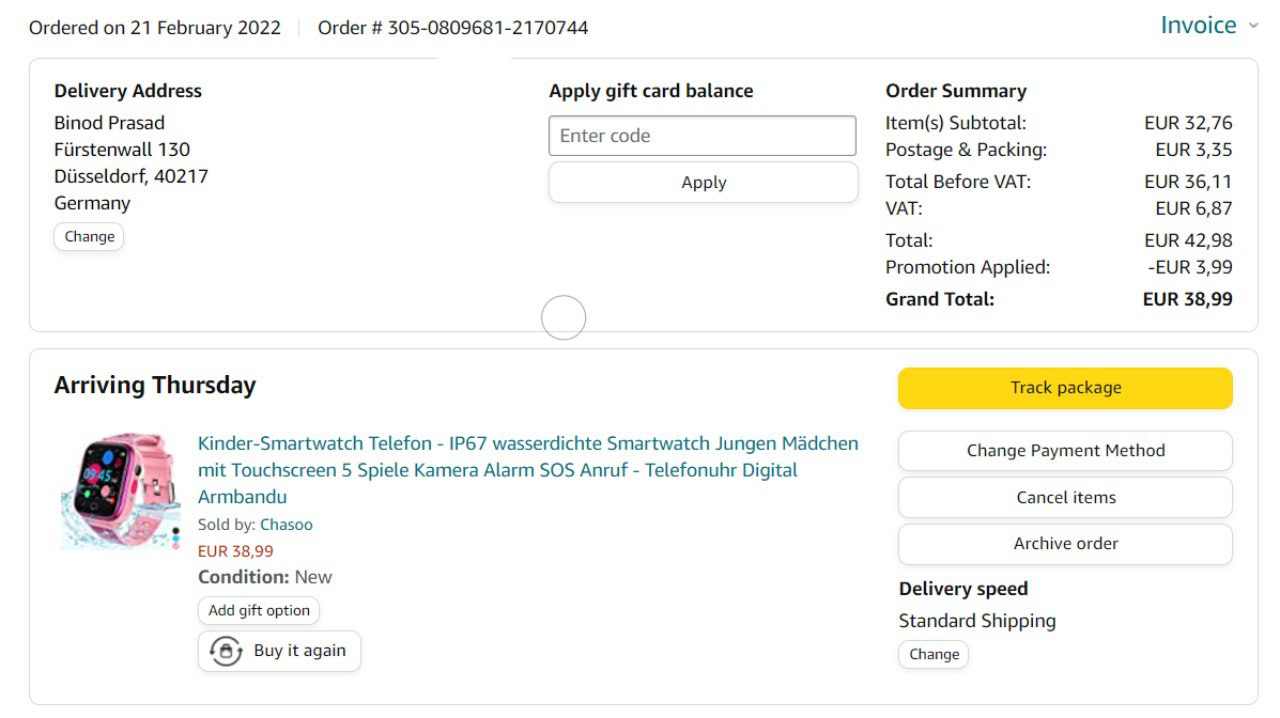Click Add gift option
The height and width of the screenshot is (718, 1280).
point(259,611)
